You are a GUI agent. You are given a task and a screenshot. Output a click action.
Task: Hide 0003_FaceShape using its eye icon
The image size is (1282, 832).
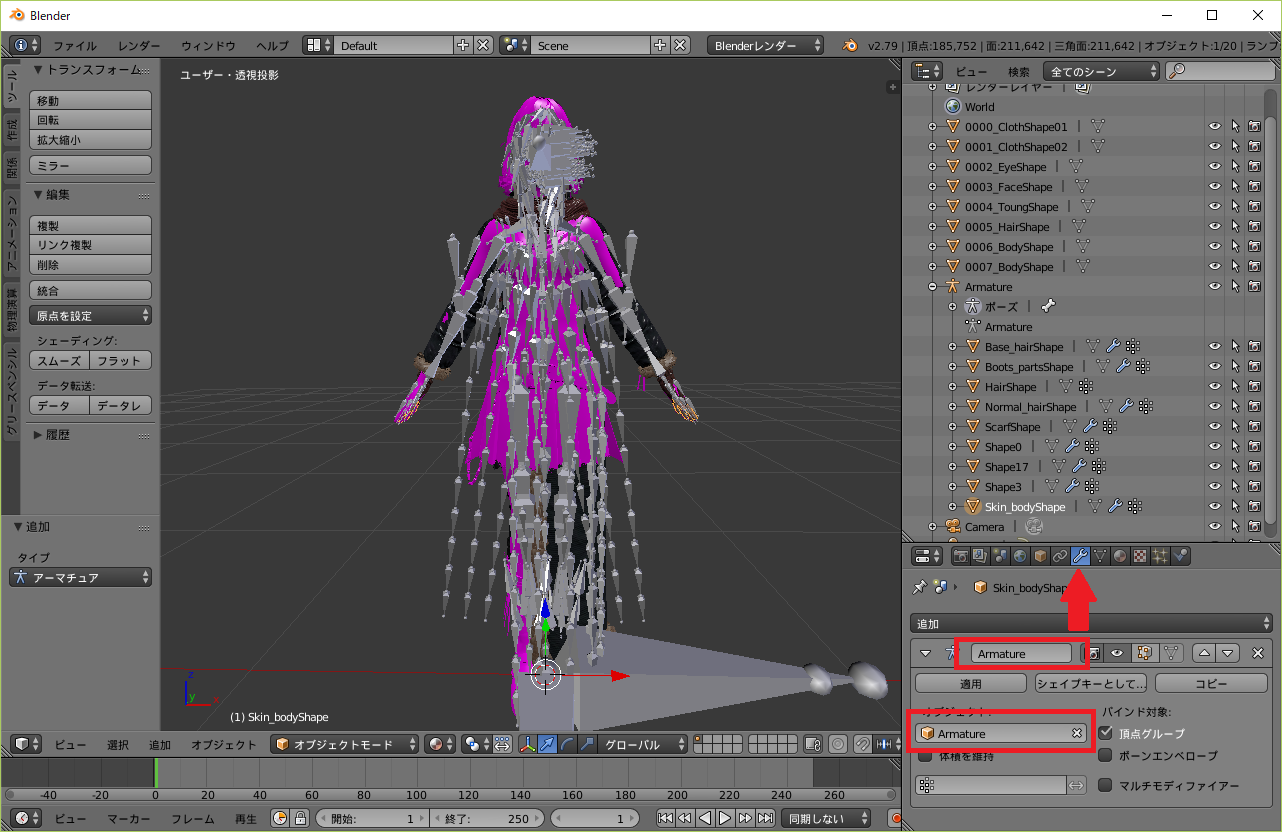[x=1215, y=187]
